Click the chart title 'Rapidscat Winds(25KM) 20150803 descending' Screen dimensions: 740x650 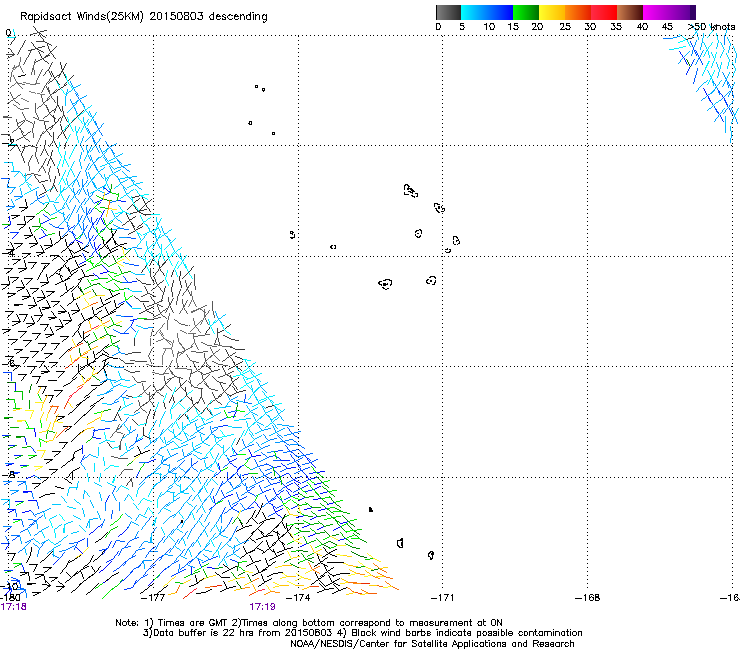click(143, 17)
